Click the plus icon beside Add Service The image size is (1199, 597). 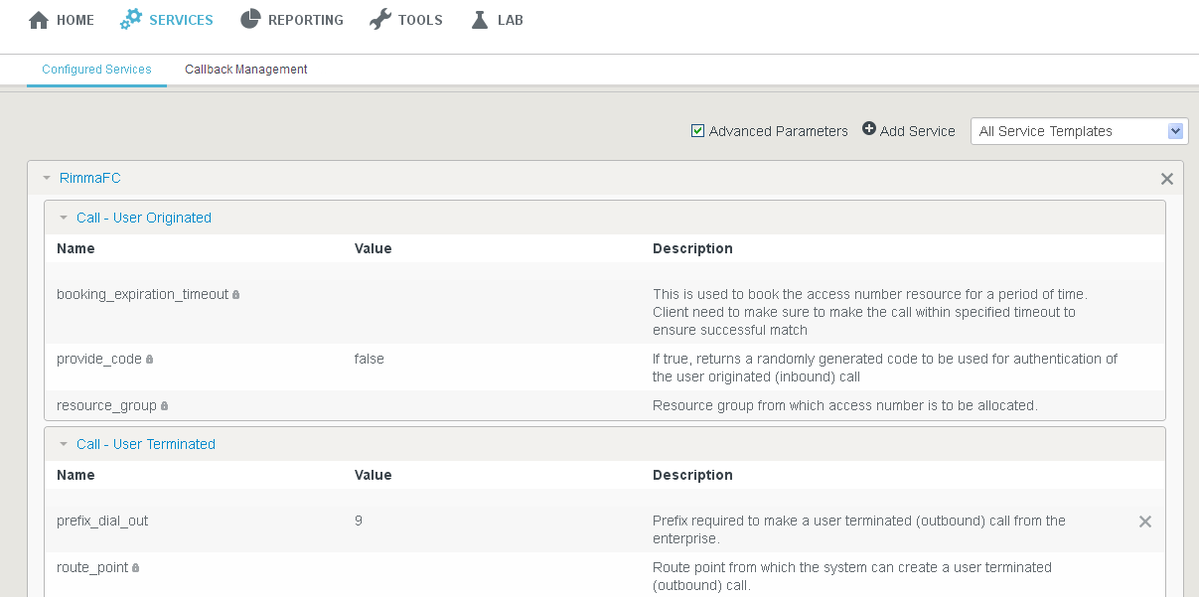pos(869,129)
